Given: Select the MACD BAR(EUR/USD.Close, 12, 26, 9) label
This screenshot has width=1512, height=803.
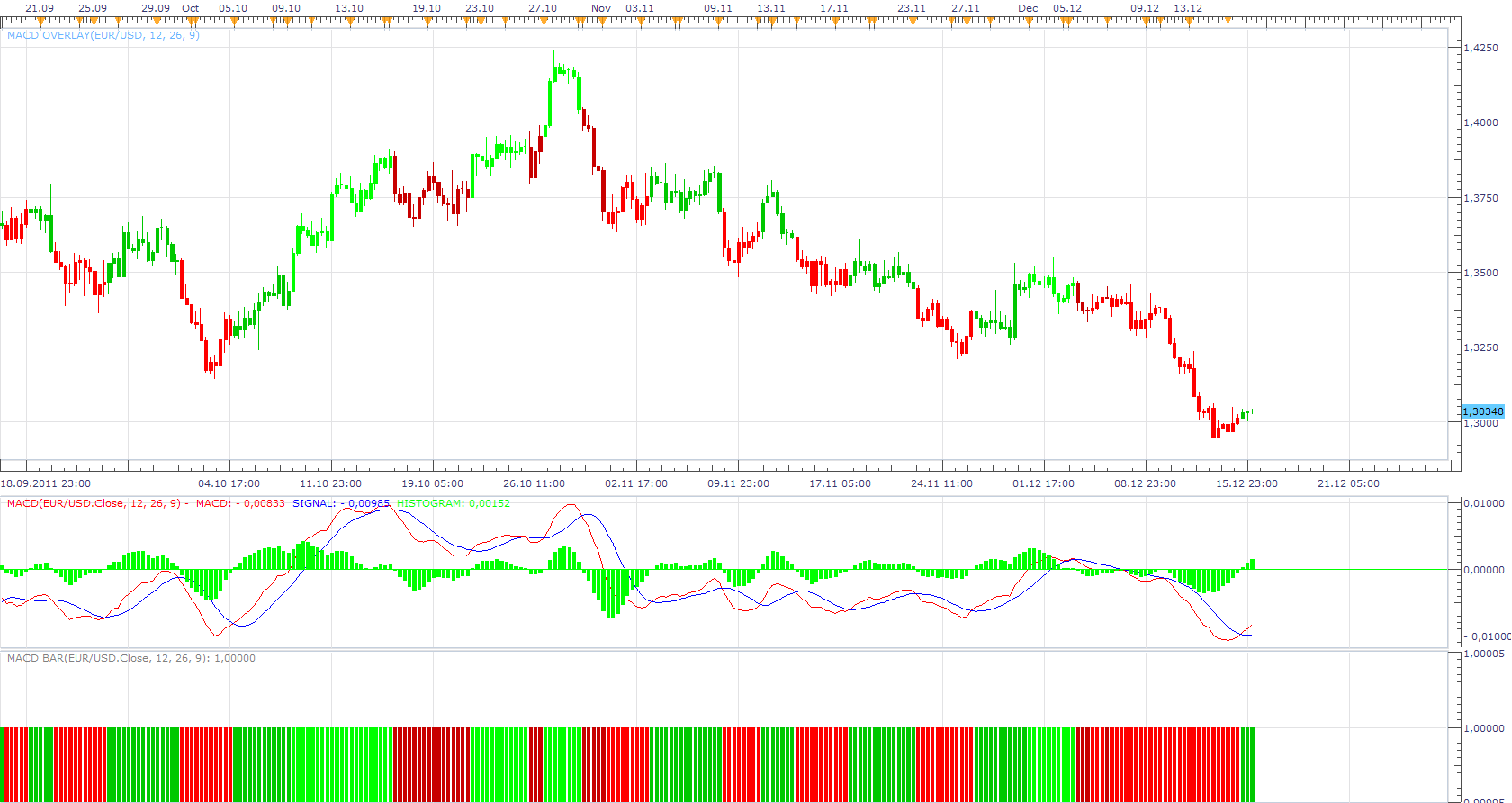Looking at the screenshot, I should 131,658.
